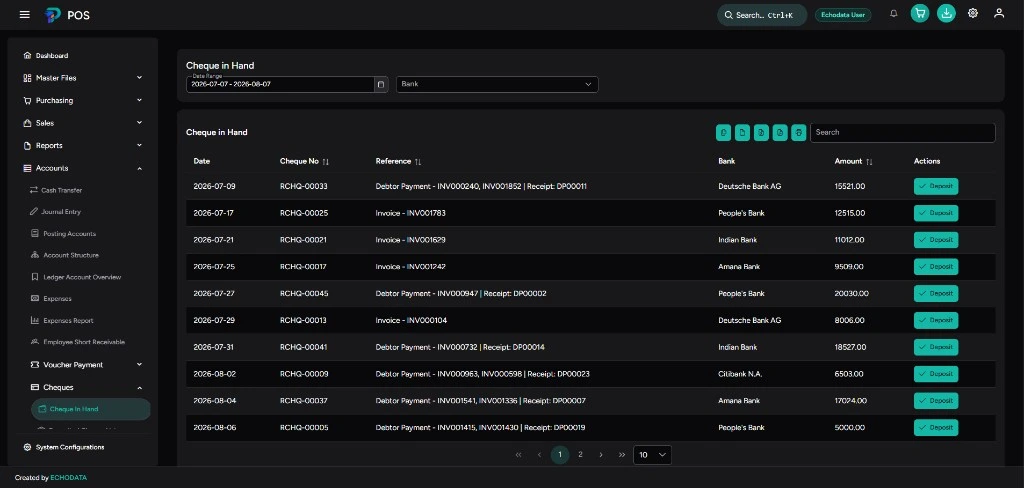Go to next page arrow
The width and height of the screenshot is (1024, 488).
(x=601, y=455)
